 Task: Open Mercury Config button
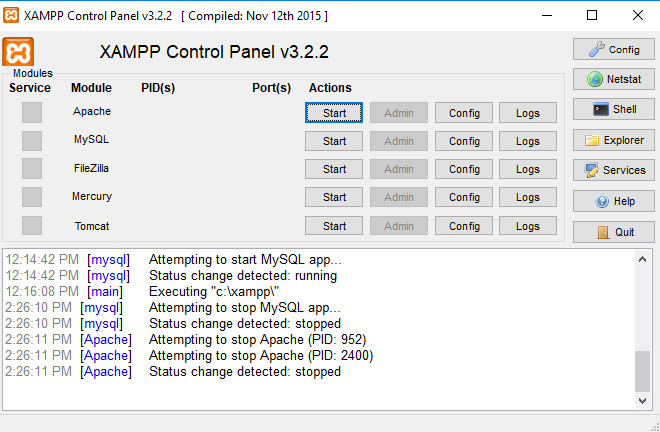(x=464, y=197)
